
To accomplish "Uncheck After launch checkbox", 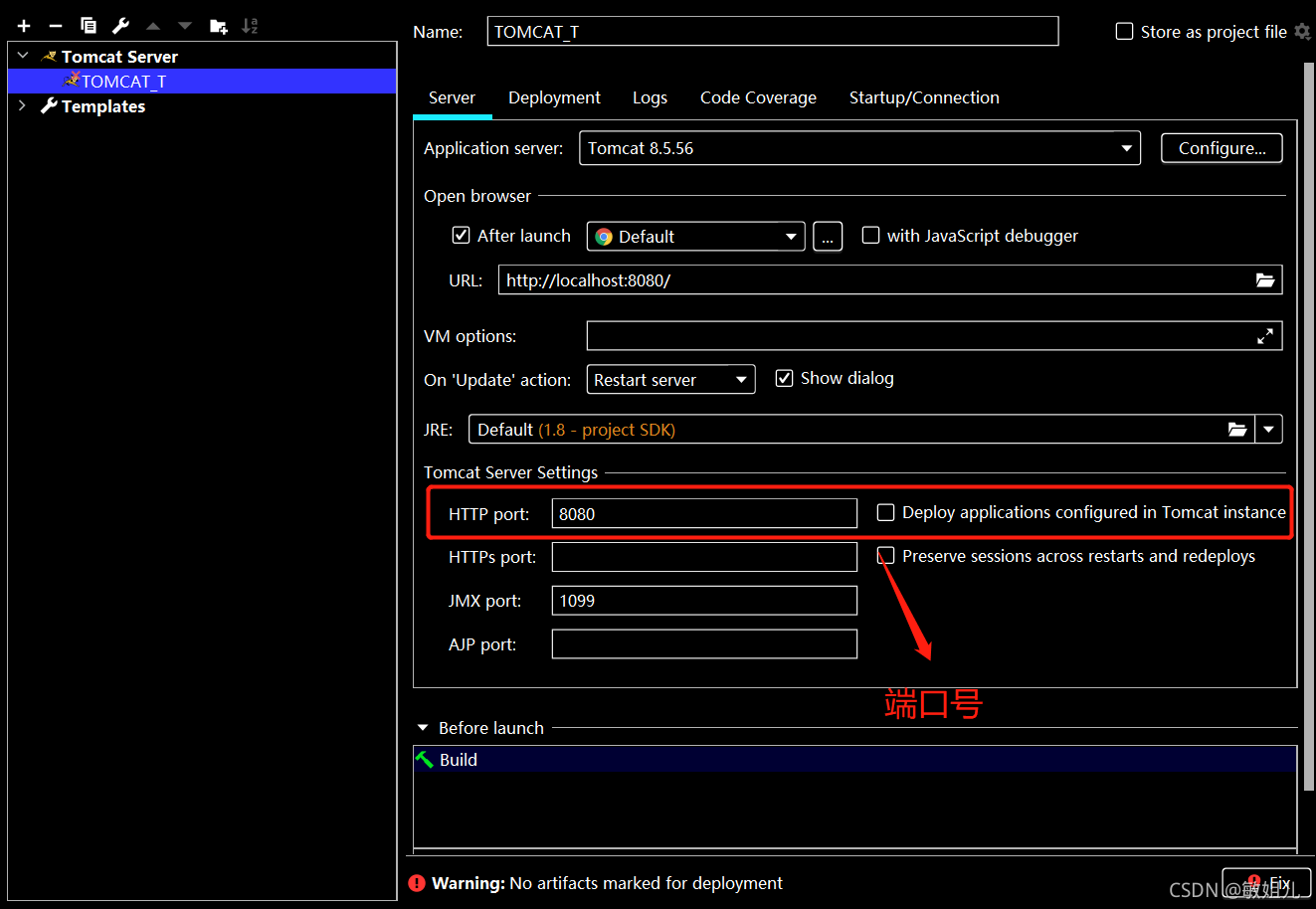I will pyautogui.click(x=462, y=236).
